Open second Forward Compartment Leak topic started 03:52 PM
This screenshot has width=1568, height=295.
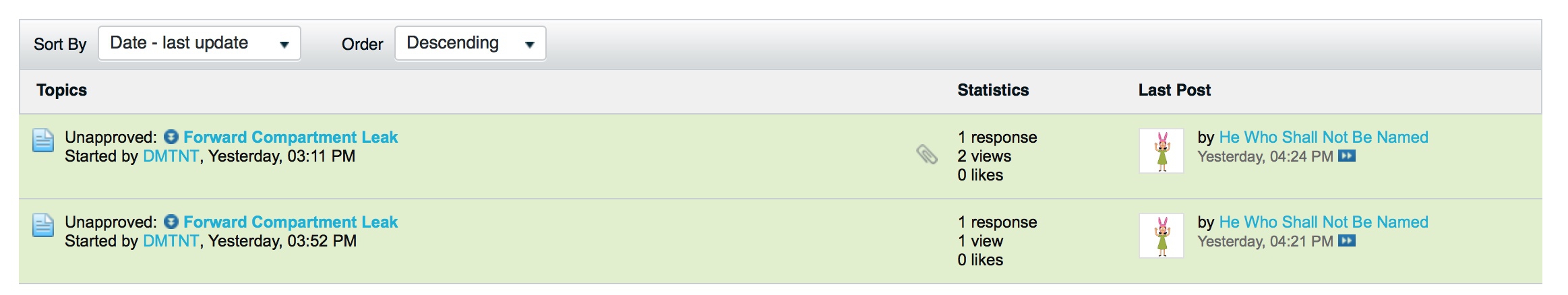pos(291,222)
